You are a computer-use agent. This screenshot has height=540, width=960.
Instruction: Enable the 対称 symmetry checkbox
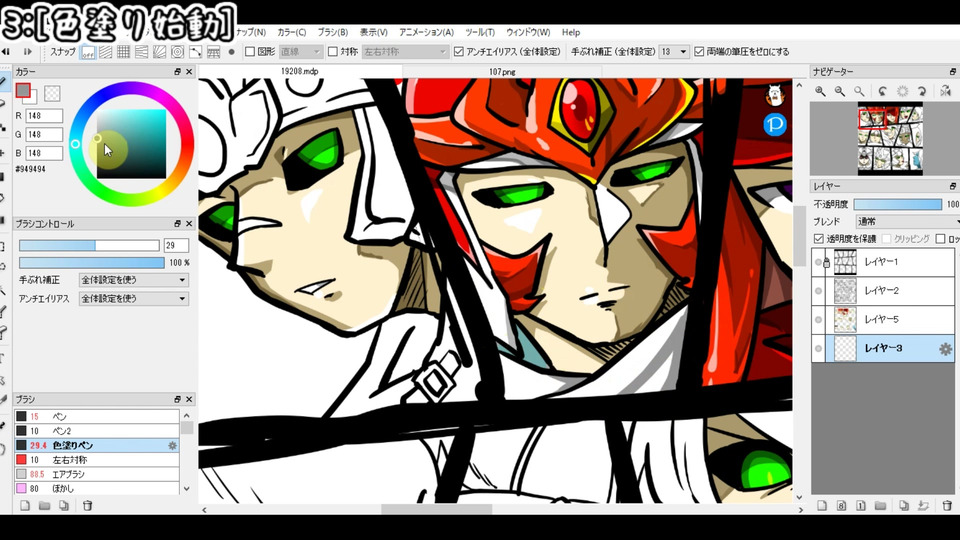(x=332, y=52)
